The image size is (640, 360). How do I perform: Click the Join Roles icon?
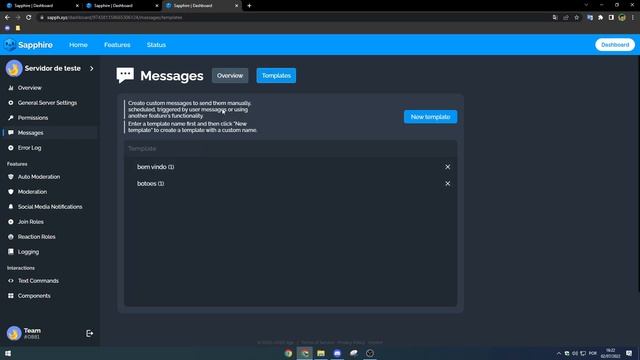(x=11, y=222)
